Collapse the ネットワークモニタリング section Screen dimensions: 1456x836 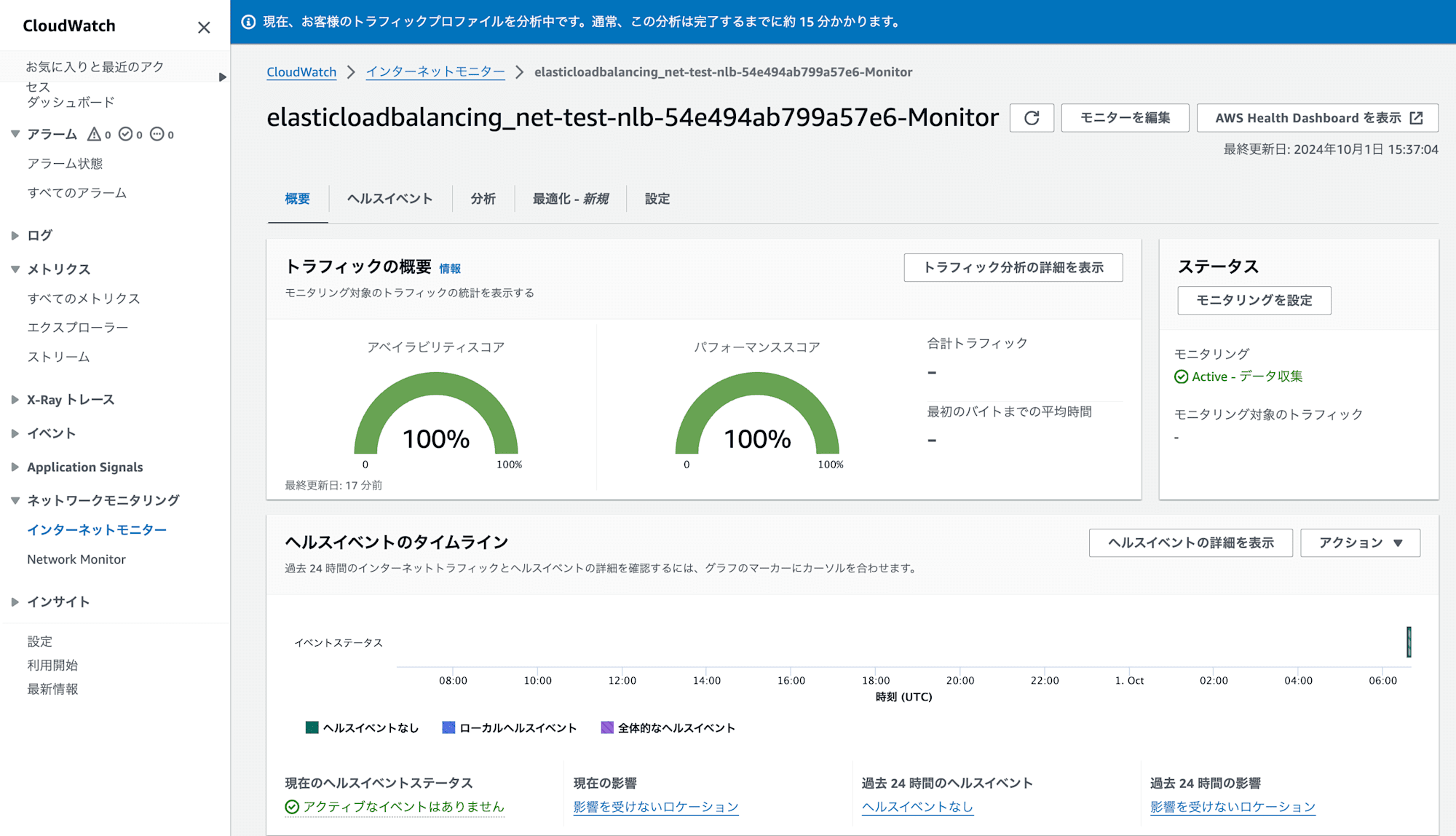coord(15,500)
